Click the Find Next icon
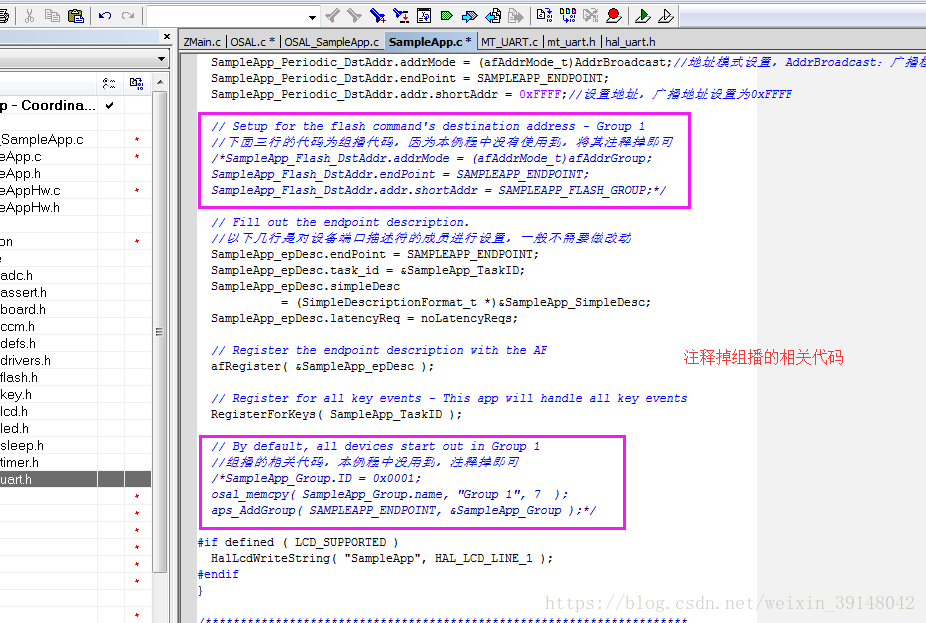The image size is (926, 623). [354, 16]
